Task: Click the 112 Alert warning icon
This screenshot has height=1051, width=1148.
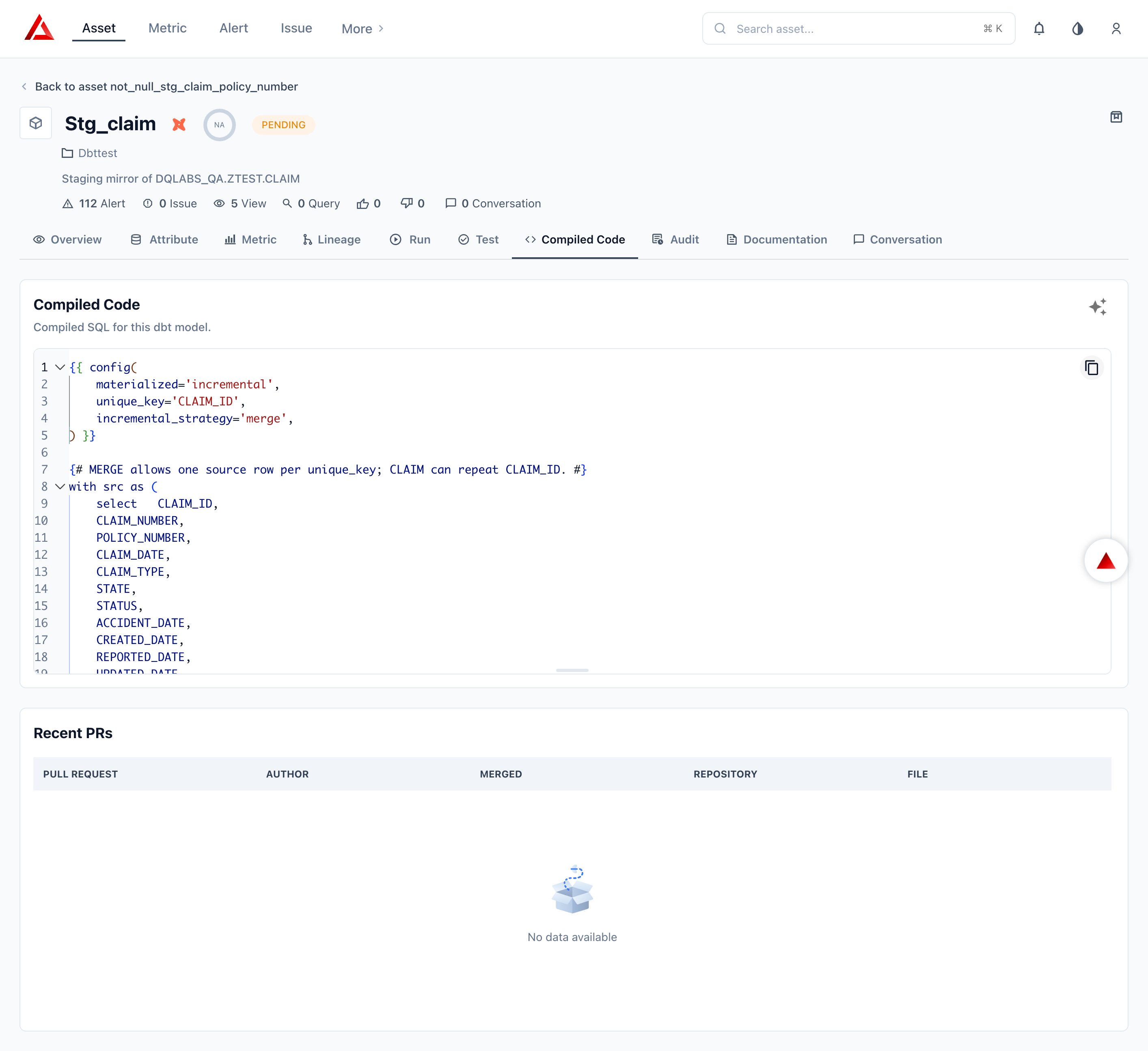Action: click(68, 203)
